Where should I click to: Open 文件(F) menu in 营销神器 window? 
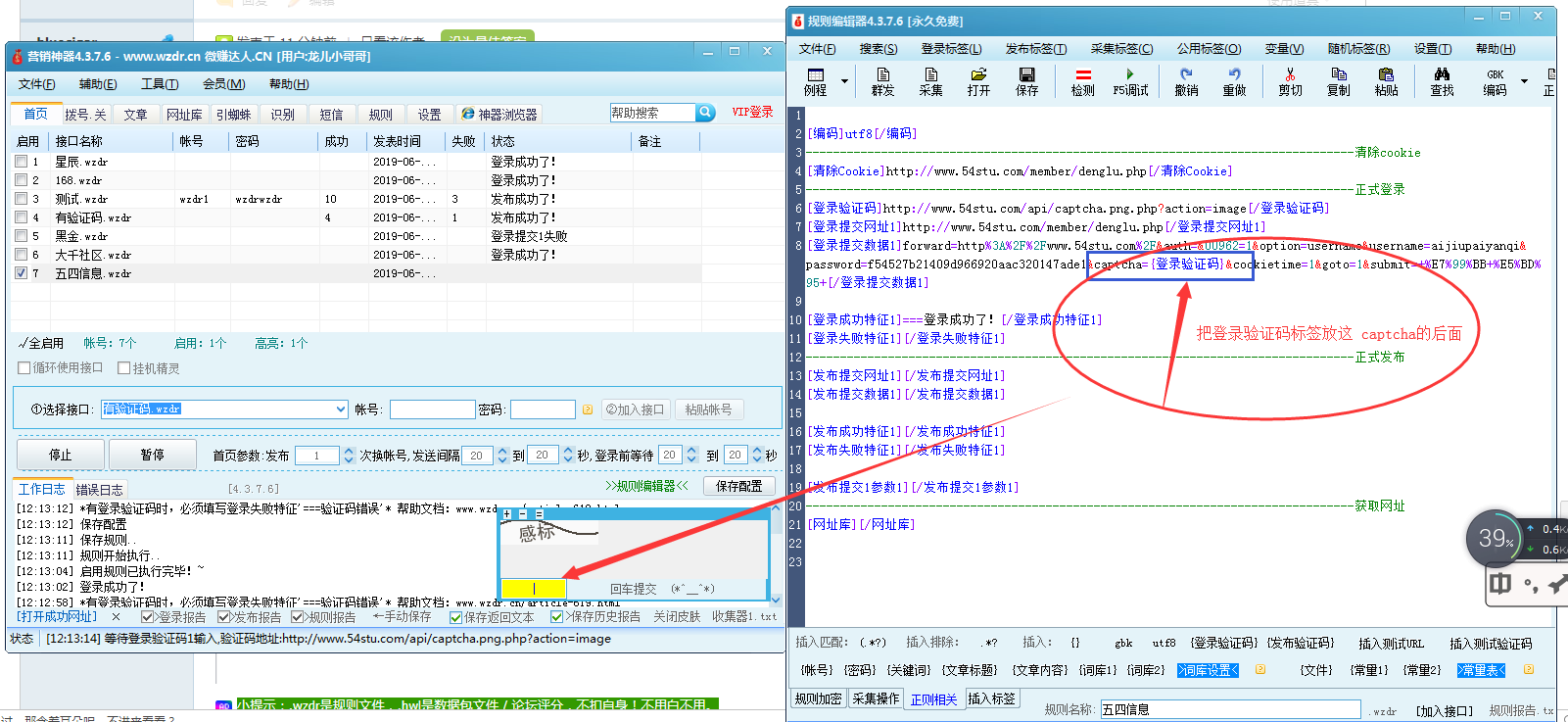click(37, 84)
